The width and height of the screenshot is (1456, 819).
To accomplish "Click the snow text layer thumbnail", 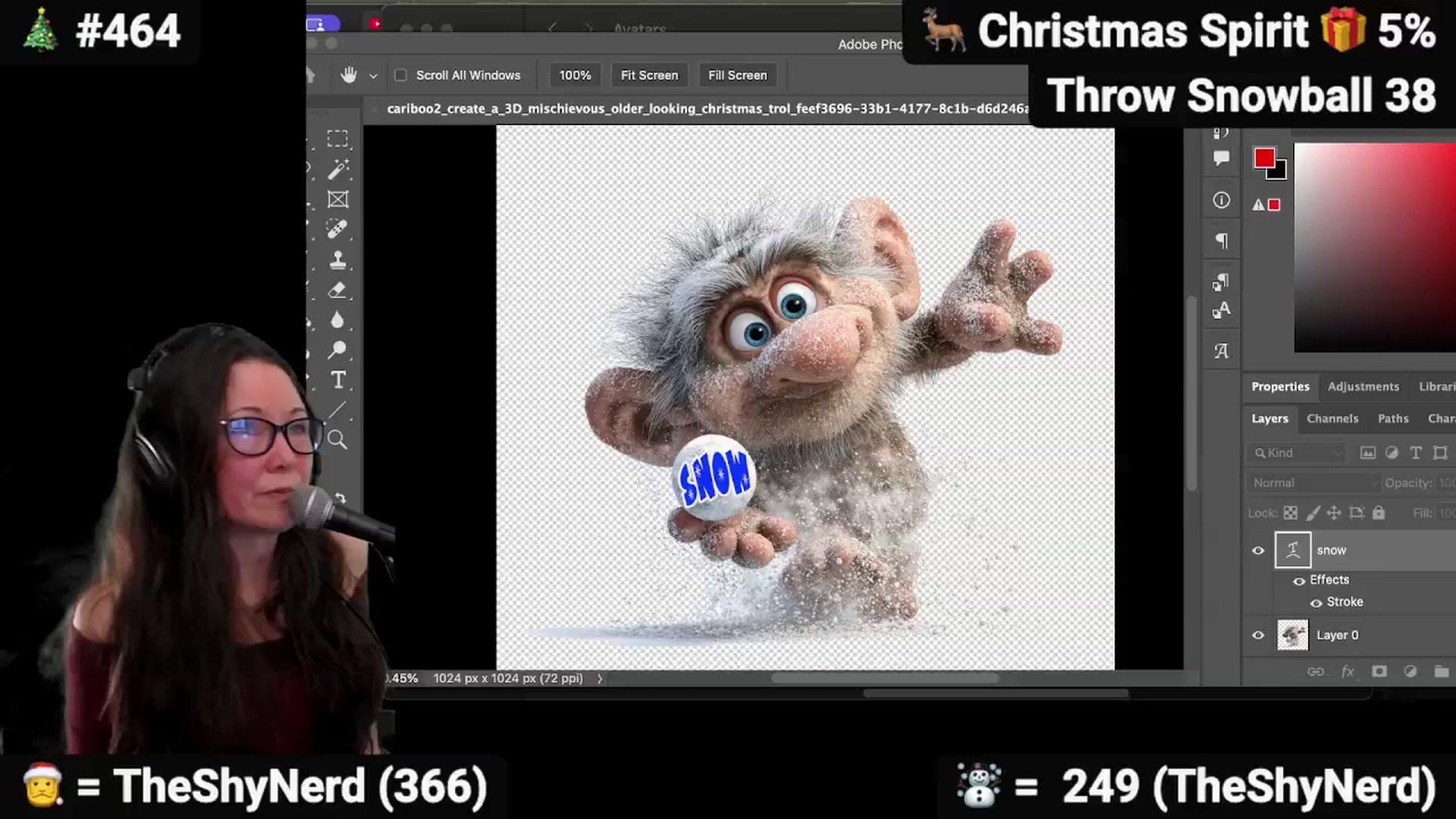I will 1293,551.
